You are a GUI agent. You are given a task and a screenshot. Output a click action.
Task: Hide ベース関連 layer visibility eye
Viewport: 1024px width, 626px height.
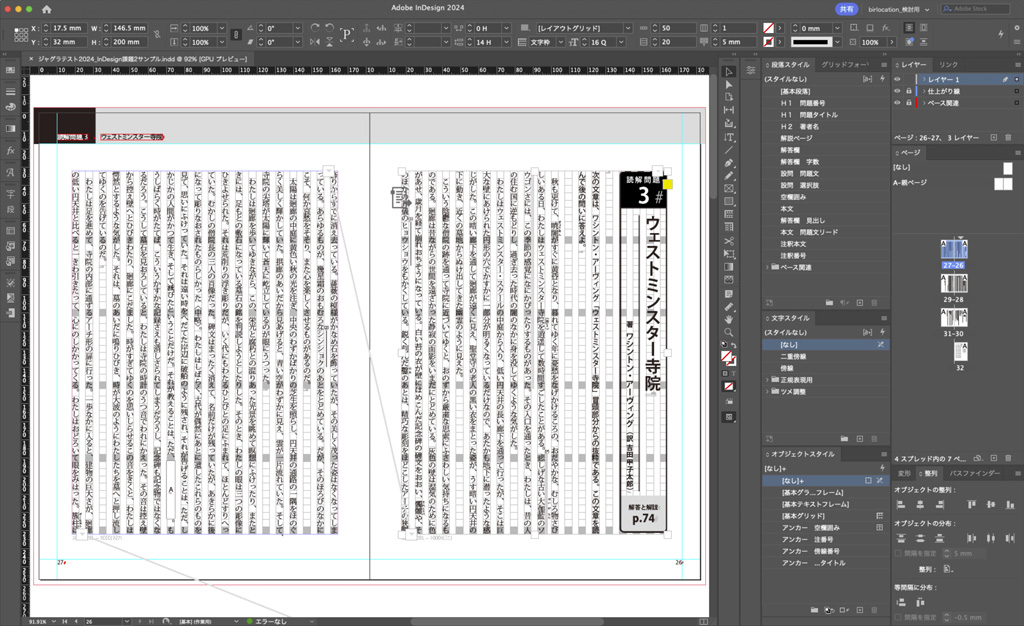tap(897, 103)
